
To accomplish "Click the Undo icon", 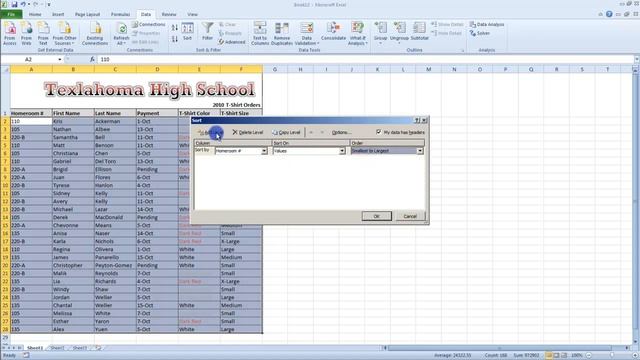I will coord(23,4).
